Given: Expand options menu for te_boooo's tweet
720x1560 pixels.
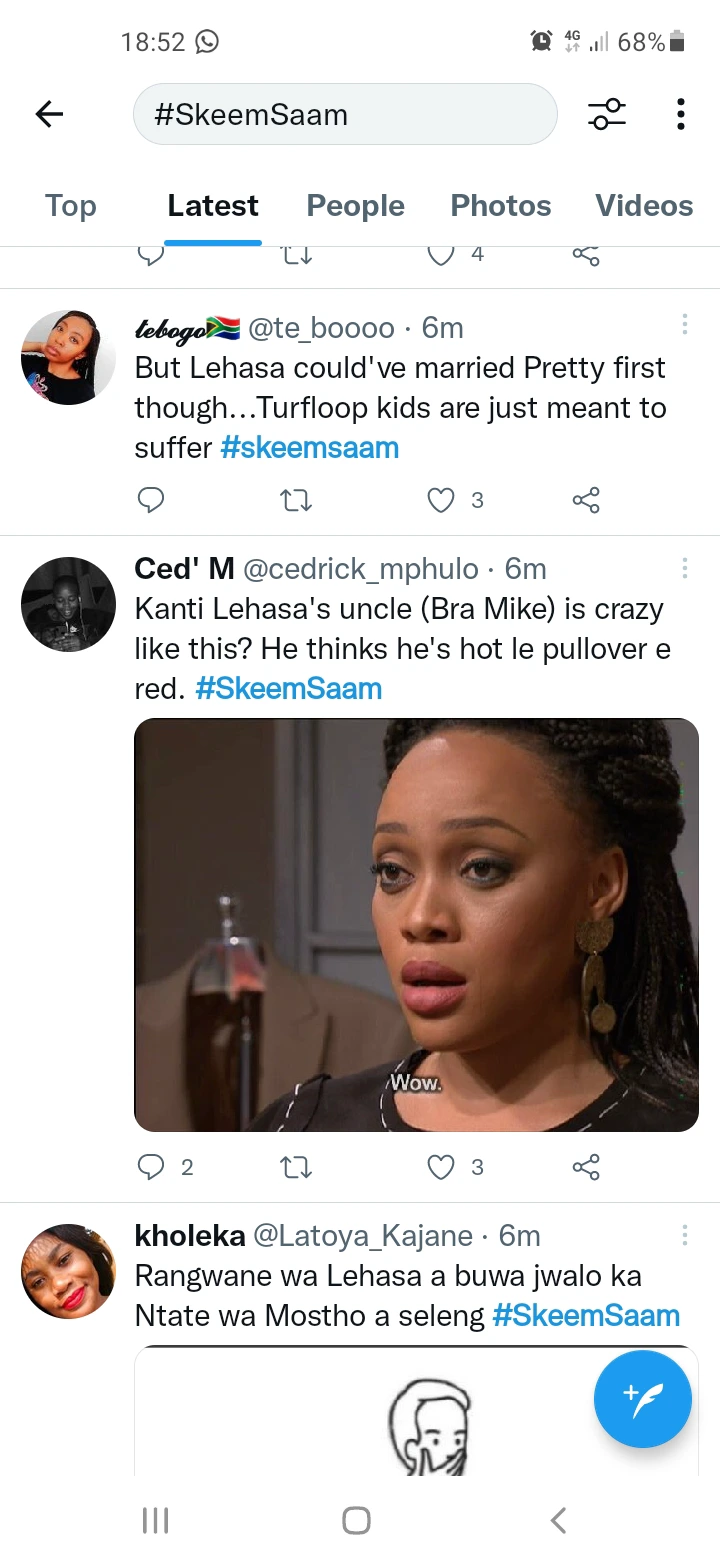Looking at the screenshot, I should pos(685,324).
